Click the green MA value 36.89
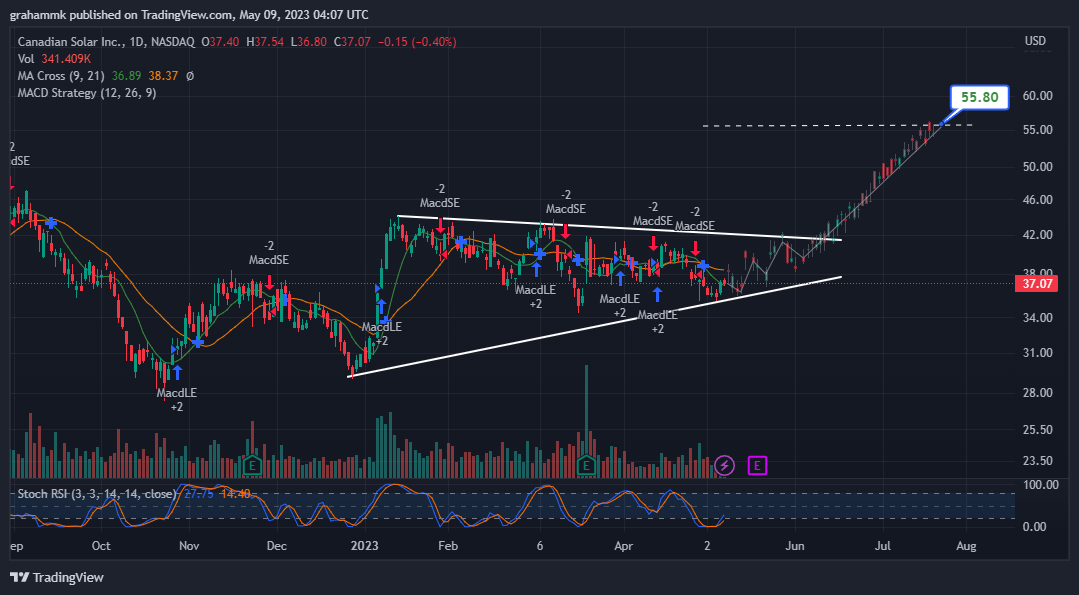The height and width of the screenshot is (595, 1079). pyautogui.click(x=126, y=76)
